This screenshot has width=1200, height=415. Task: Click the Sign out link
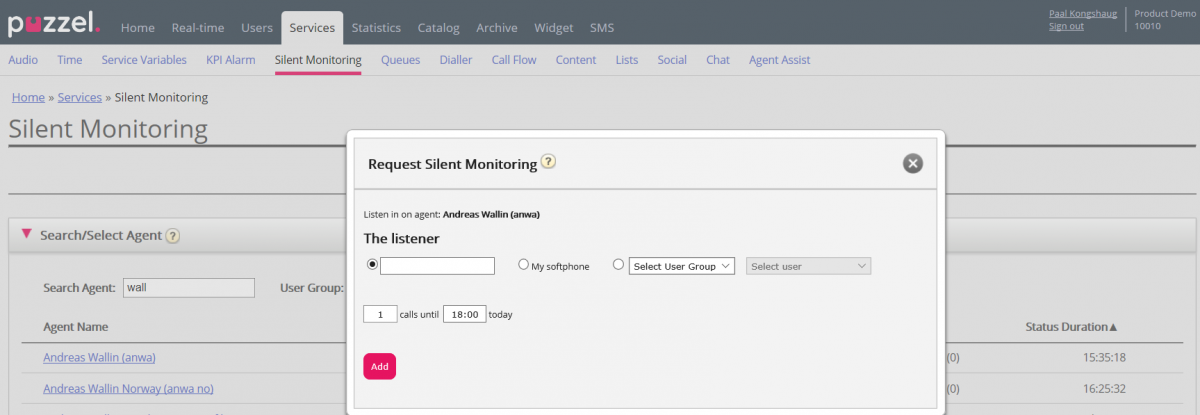1066,26
